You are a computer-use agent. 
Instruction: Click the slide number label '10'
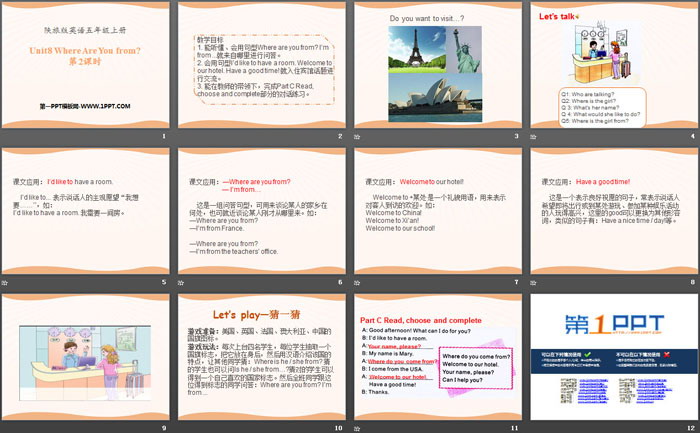click(x=338, y=428)
